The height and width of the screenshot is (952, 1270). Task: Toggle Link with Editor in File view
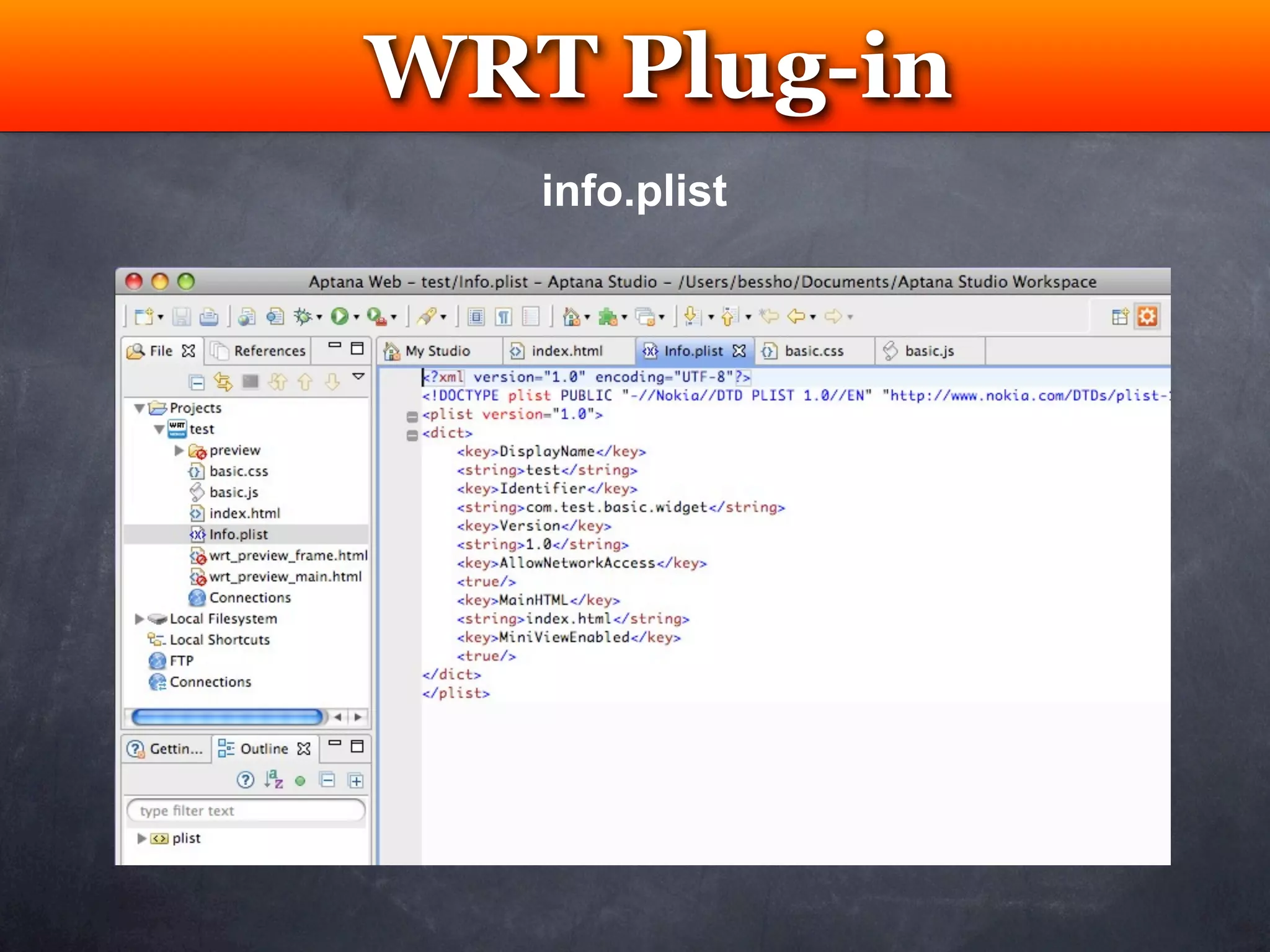tap(223, 382)
